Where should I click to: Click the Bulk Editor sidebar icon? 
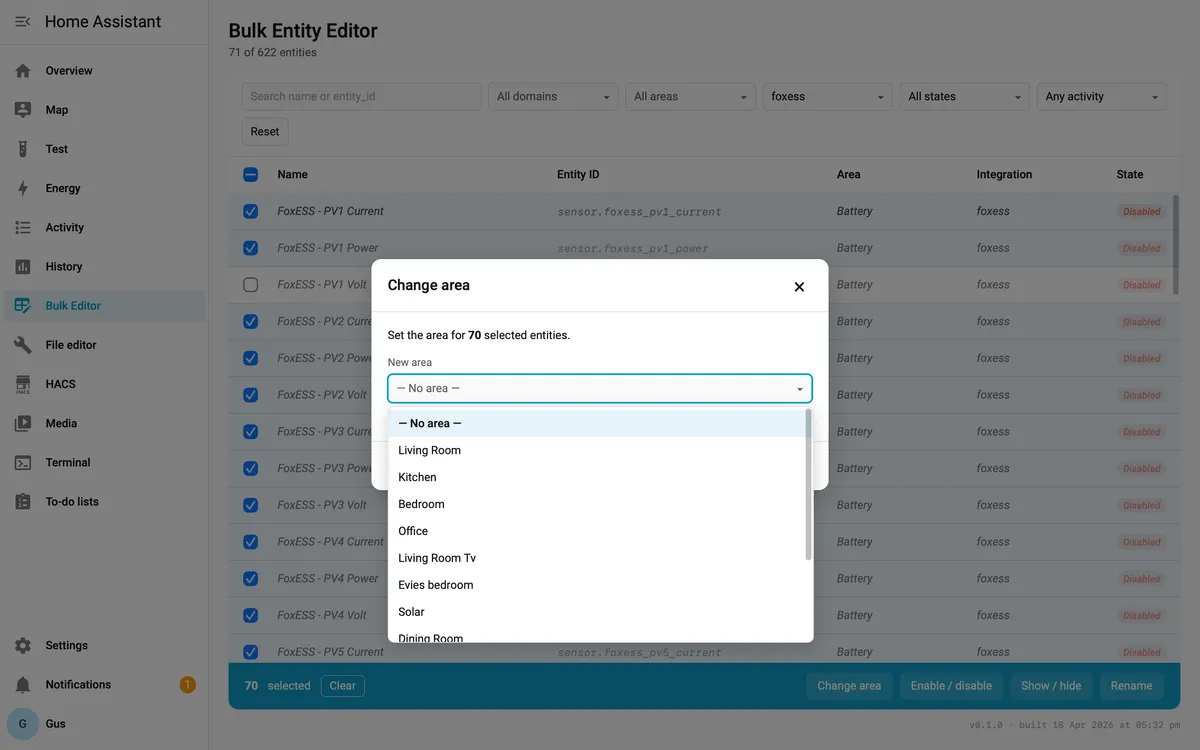click(x=23, y=306)
